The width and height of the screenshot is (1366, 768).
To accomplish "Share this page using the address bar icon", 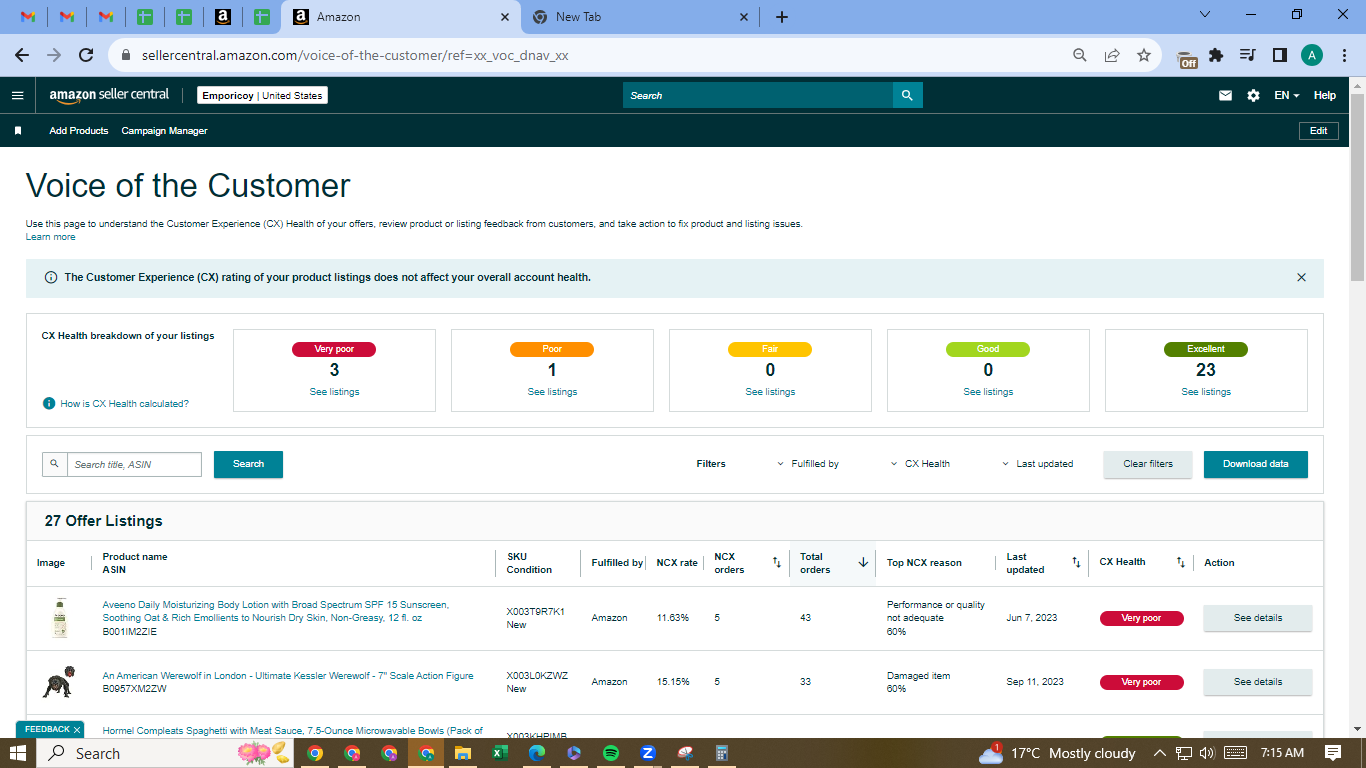I will (x=1112, y=56).
